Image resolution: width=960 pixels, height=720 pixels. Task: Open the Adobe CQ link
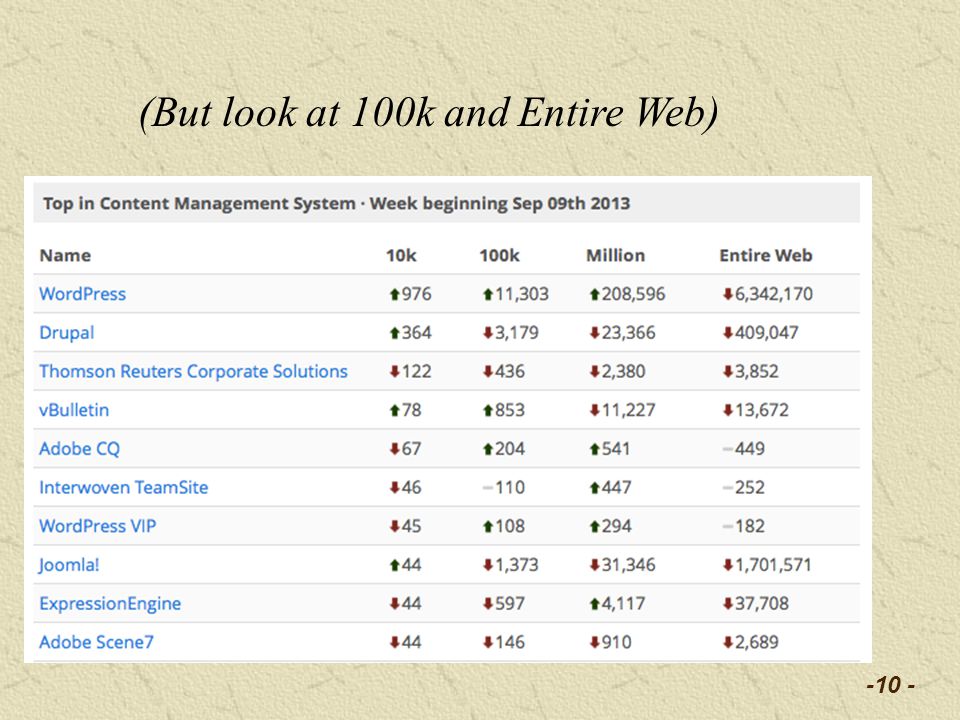[x=80, y=449]
